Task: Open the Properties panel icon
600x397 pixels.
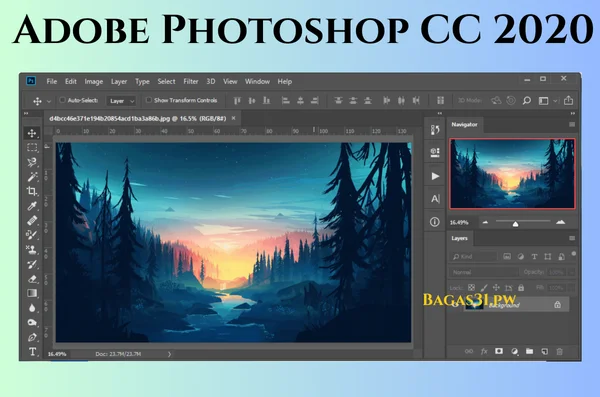Action: (x=435, y=152)
